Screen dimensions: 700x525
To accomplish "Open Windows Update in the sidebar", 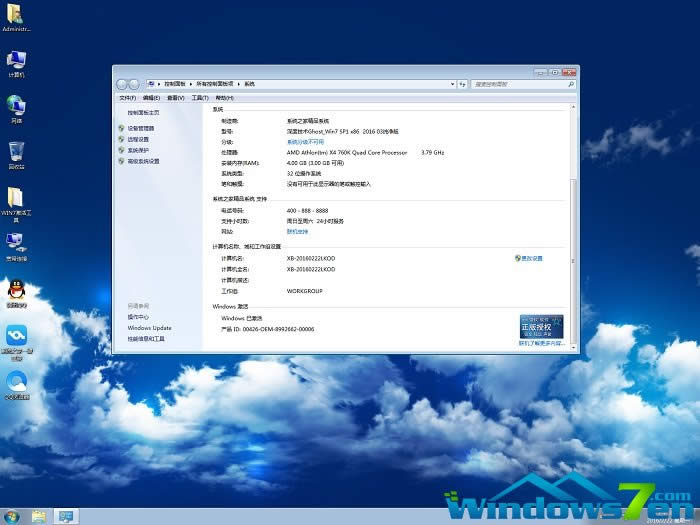I will (149, 328).
